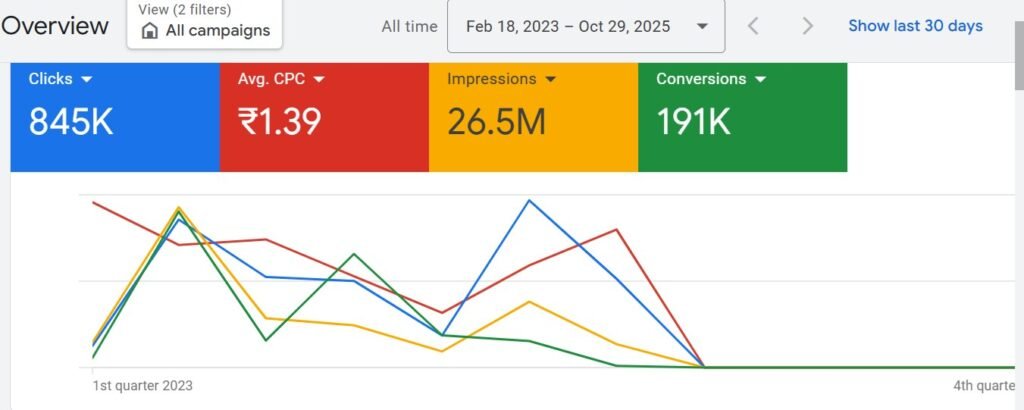Image resolution: width=1024 pixels, height=410 pixels.
Task: Click the All time label
Action: (x=407, y=26)
